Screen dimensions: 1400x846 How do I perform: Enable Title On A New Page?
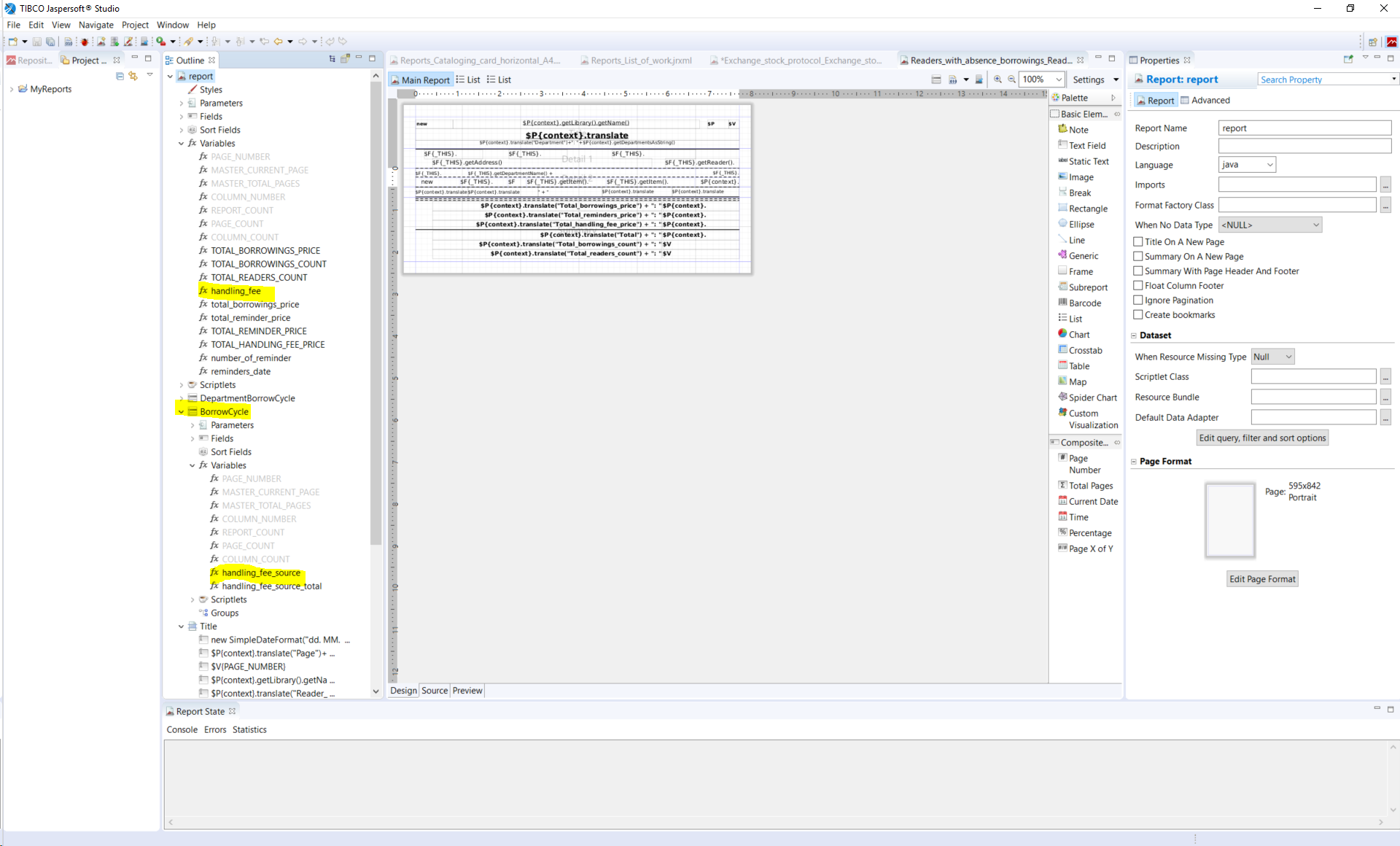tap(1138, 242)
